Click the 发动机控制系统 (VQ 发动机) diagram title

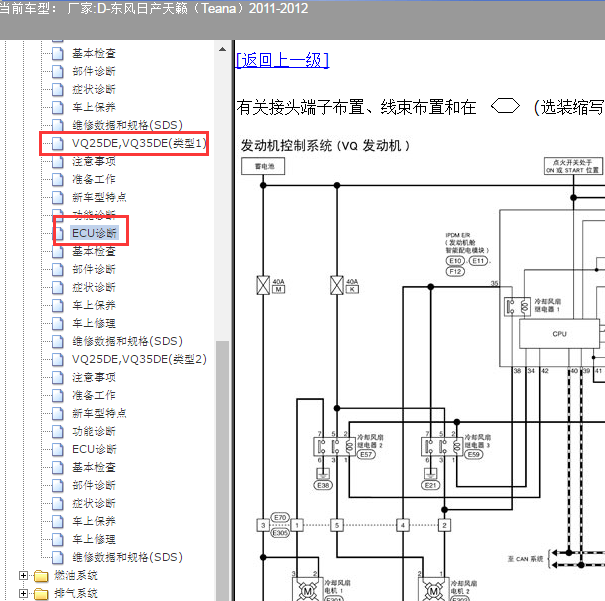(325, 146)
